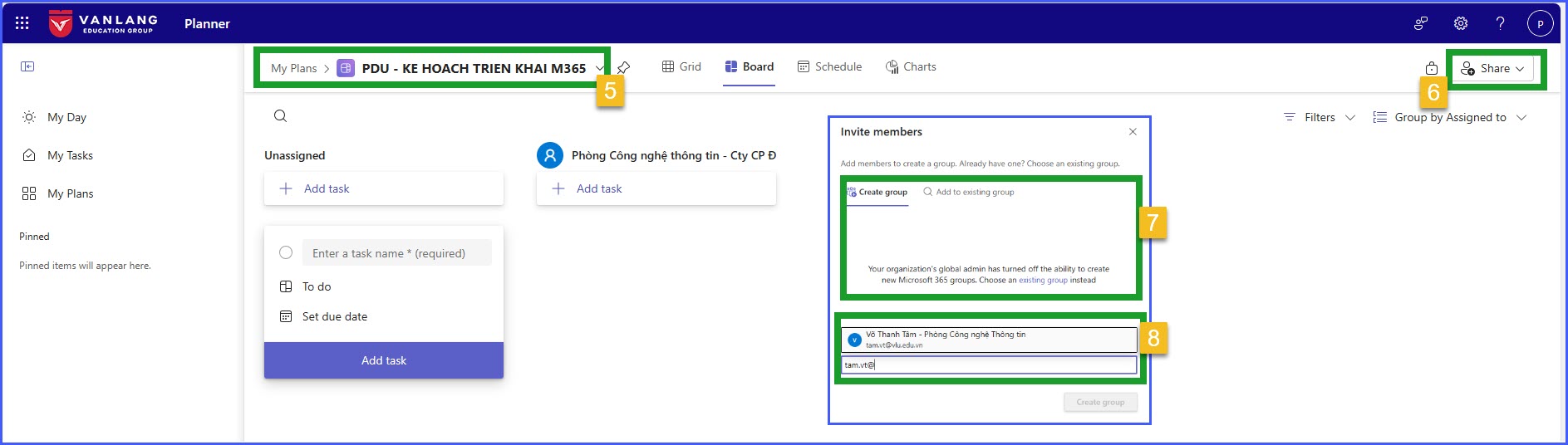This screenshot has width=1568, height=445.
Task: Select the Võ Thanh Tâm suggestion row
Action: (x=989, y=340)
